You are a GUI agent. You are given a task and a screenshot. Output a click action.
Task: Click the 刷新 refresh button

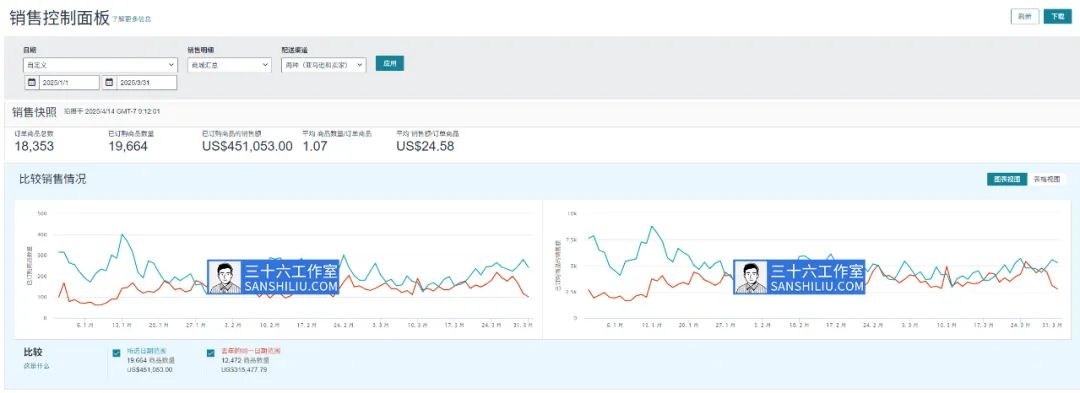pos(1025,17)
